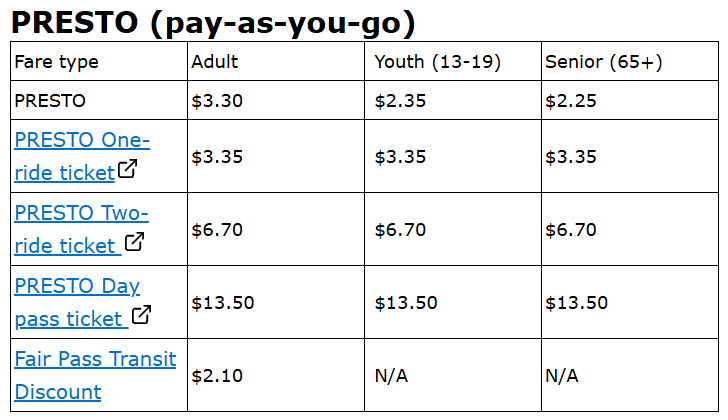Click external-link icon beside Two-ride ticket

134,242
